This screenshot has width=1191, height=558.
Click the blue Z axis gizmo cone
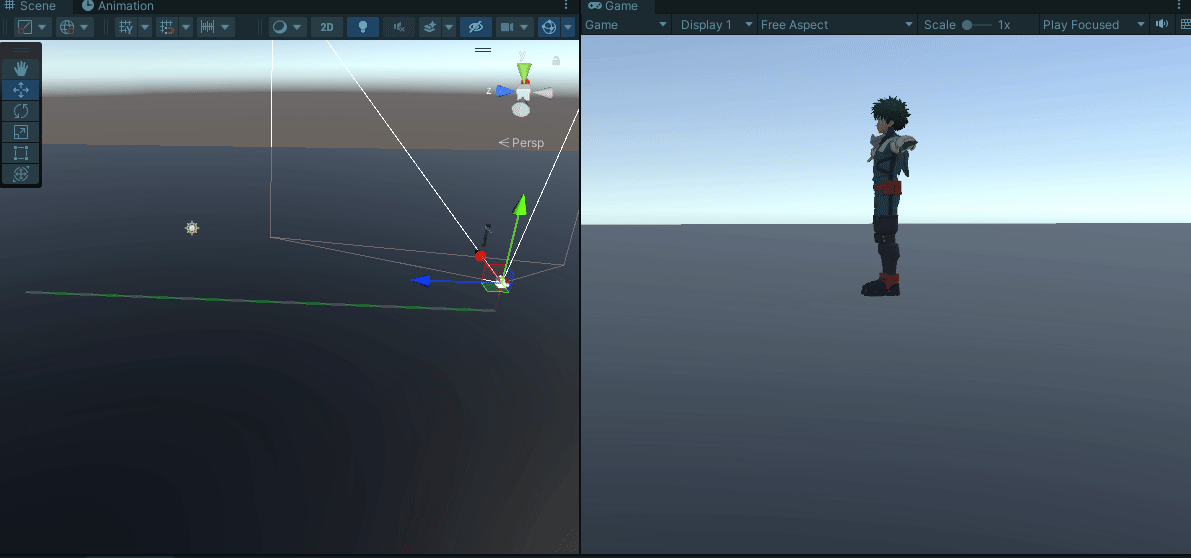coord(504,91)
